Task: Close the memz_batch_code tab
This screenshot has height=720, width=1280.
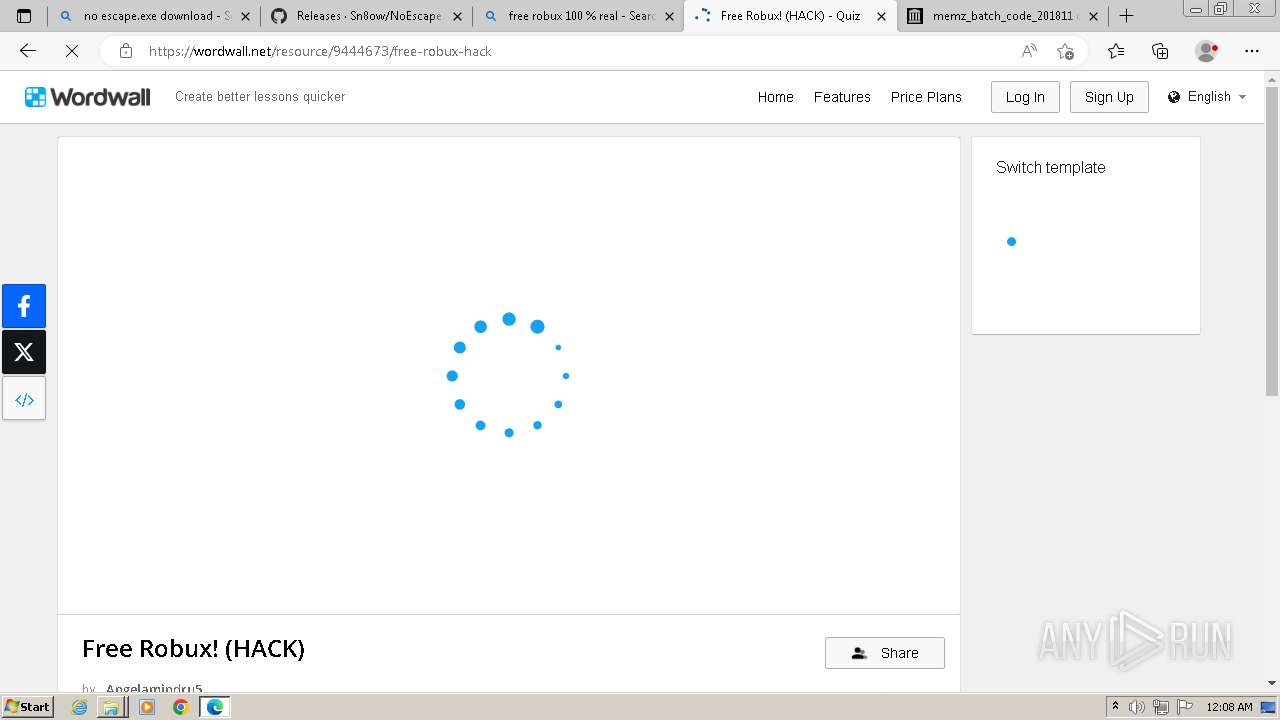Action: tap(1093, 16)
